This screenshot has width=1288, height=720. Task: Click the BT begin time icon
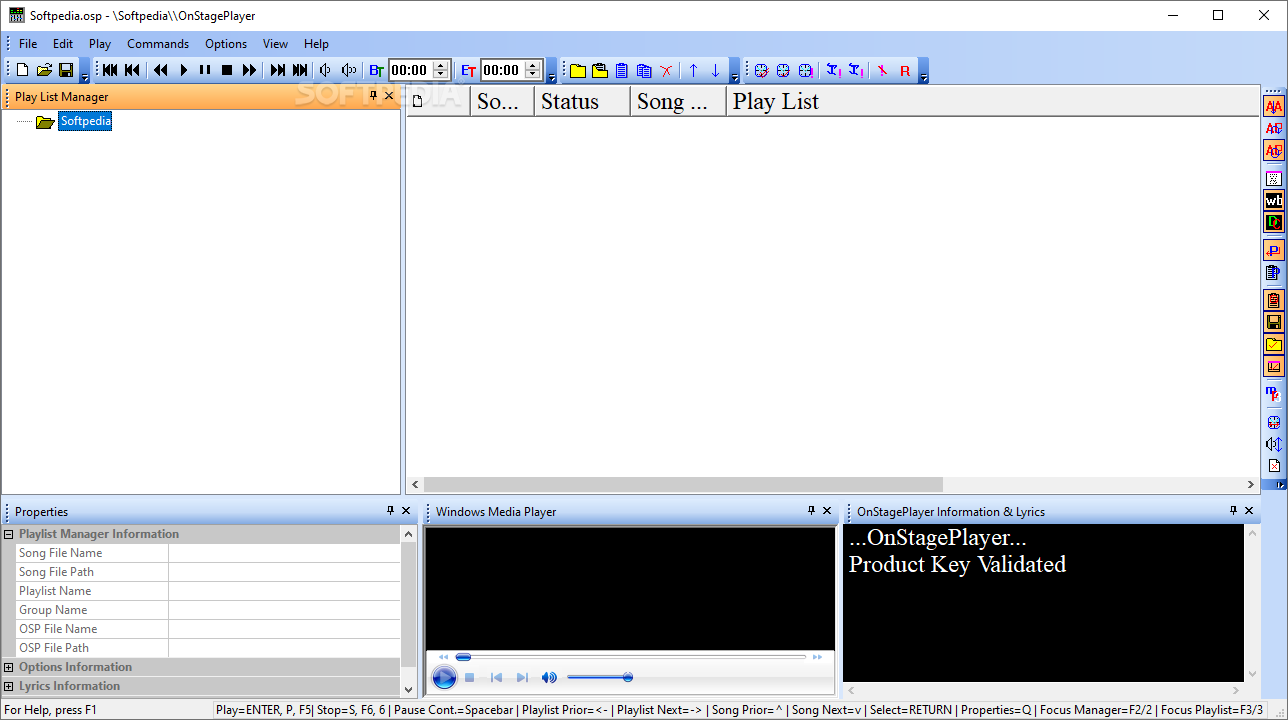pyautogui.click(x=376, y=70)
